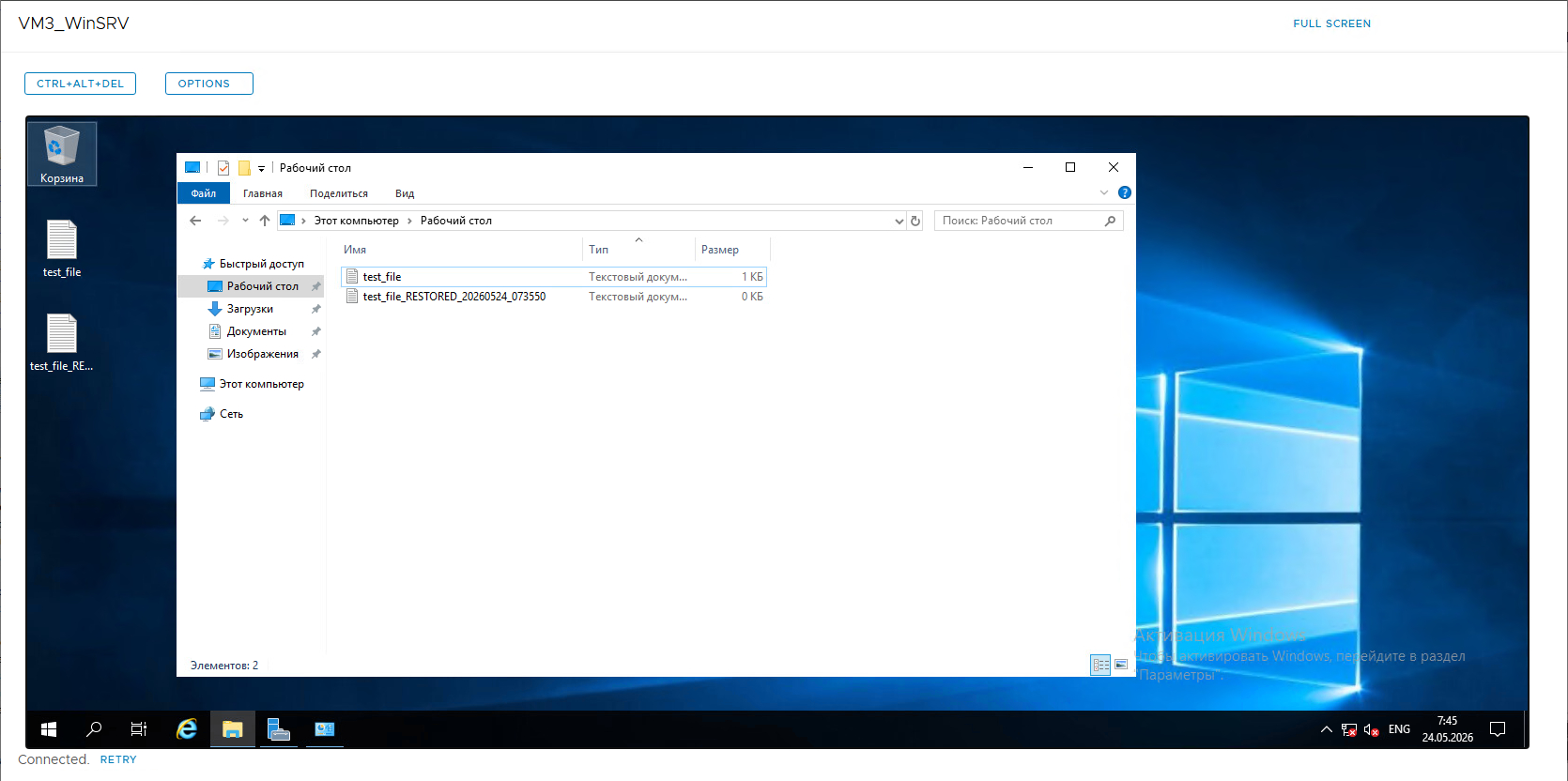Select the test_file_RE... icon on the desktop
1568x781 pixels.
point(62,343)
